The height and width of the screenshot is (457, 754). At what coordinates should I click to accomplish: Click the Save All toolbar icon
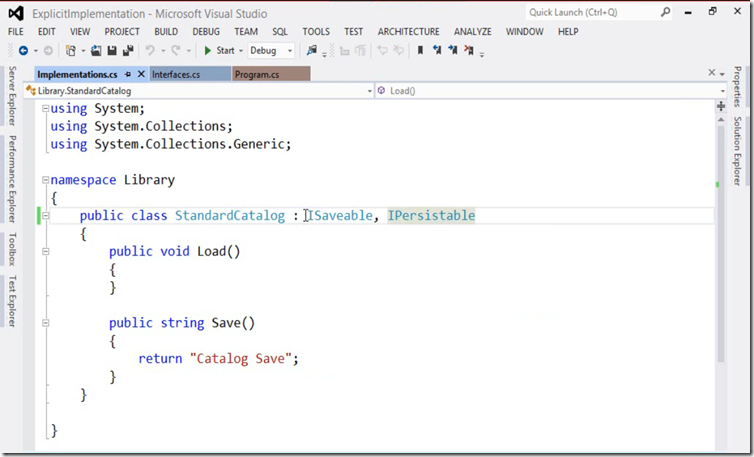(128, 51)
